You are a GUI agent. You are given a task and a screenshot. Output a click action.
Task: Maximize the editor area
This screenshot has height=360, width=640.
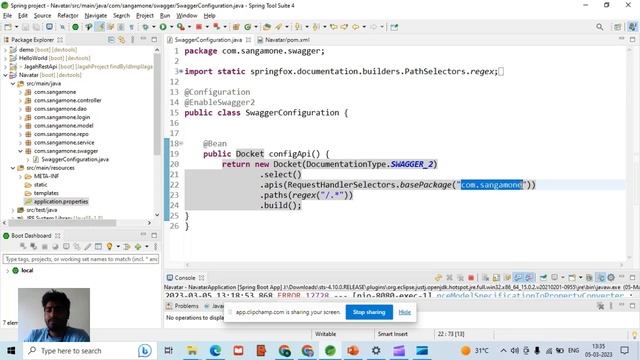[632, 40]
